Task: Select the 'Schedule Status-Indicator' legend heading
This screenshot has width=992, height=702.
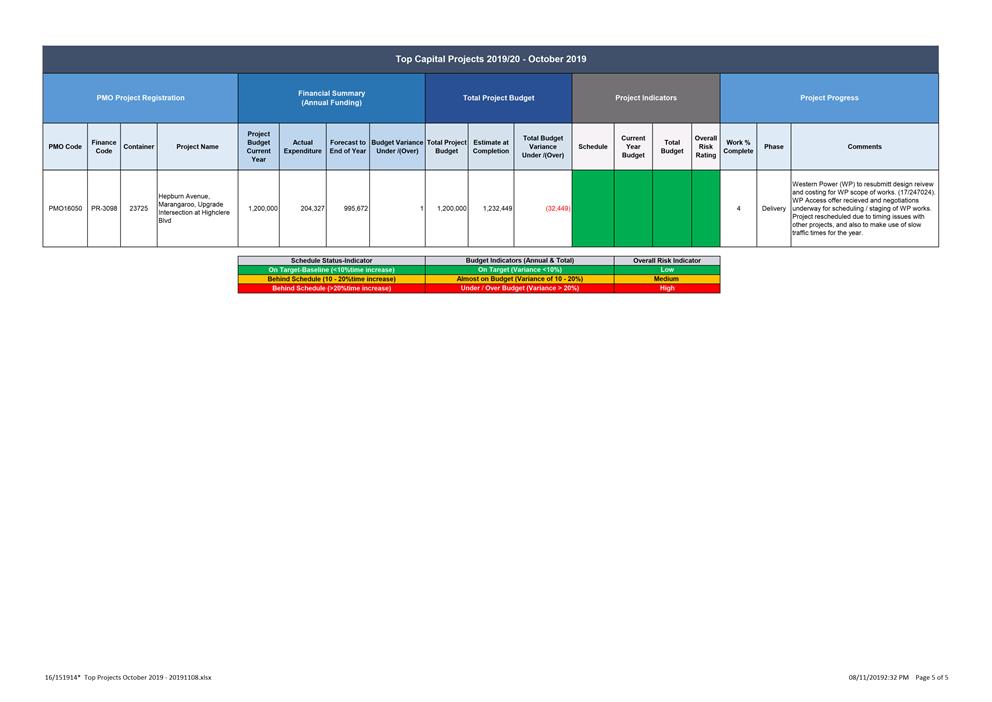Action: point(332,261)
